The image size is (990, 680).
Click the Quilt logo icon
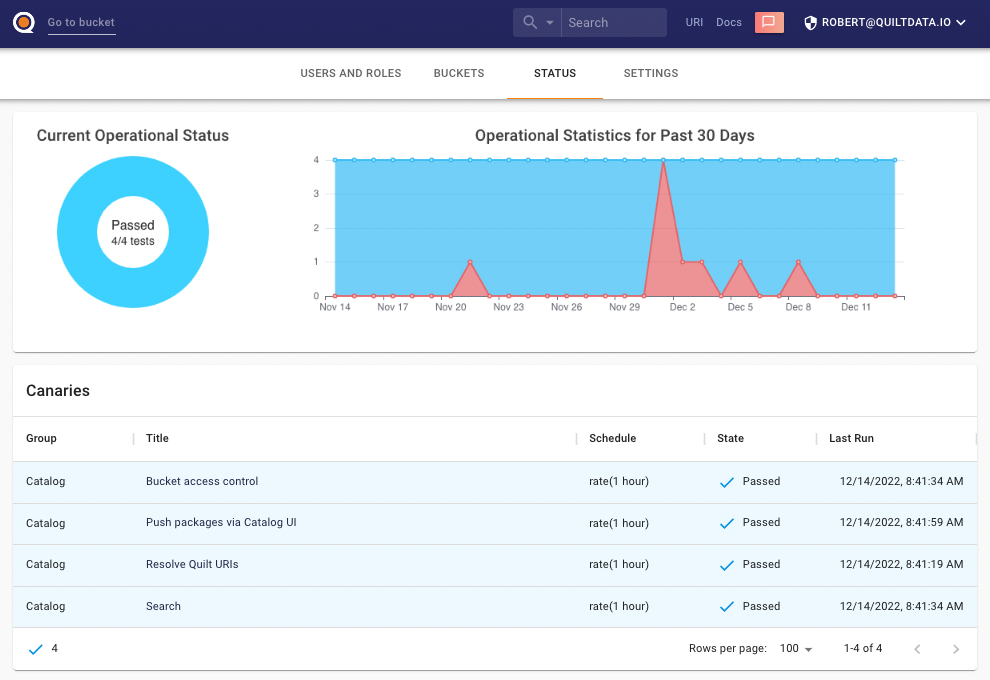click(24, 23)
